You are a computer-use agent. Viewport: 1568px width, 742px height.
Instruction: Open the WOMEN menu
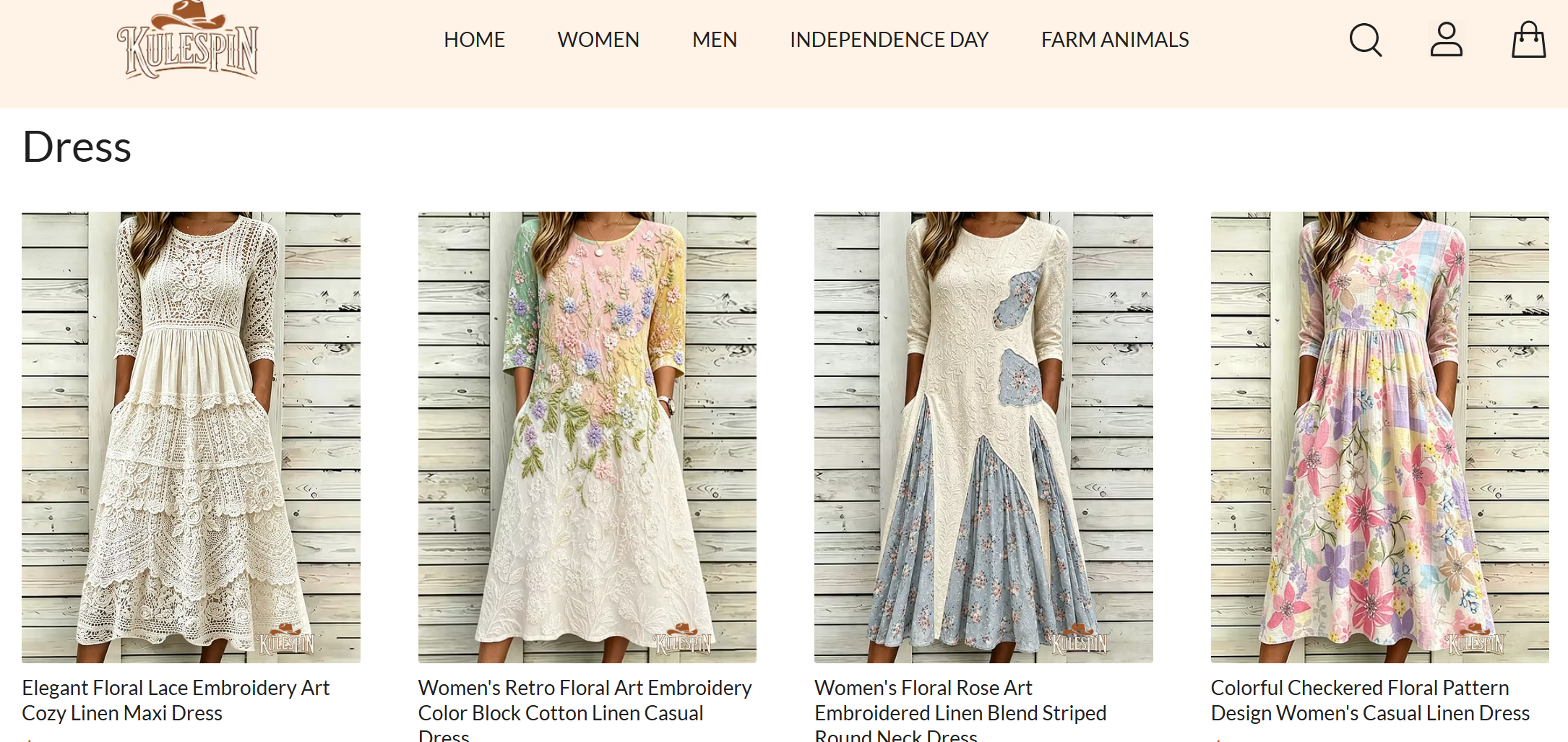598,40
